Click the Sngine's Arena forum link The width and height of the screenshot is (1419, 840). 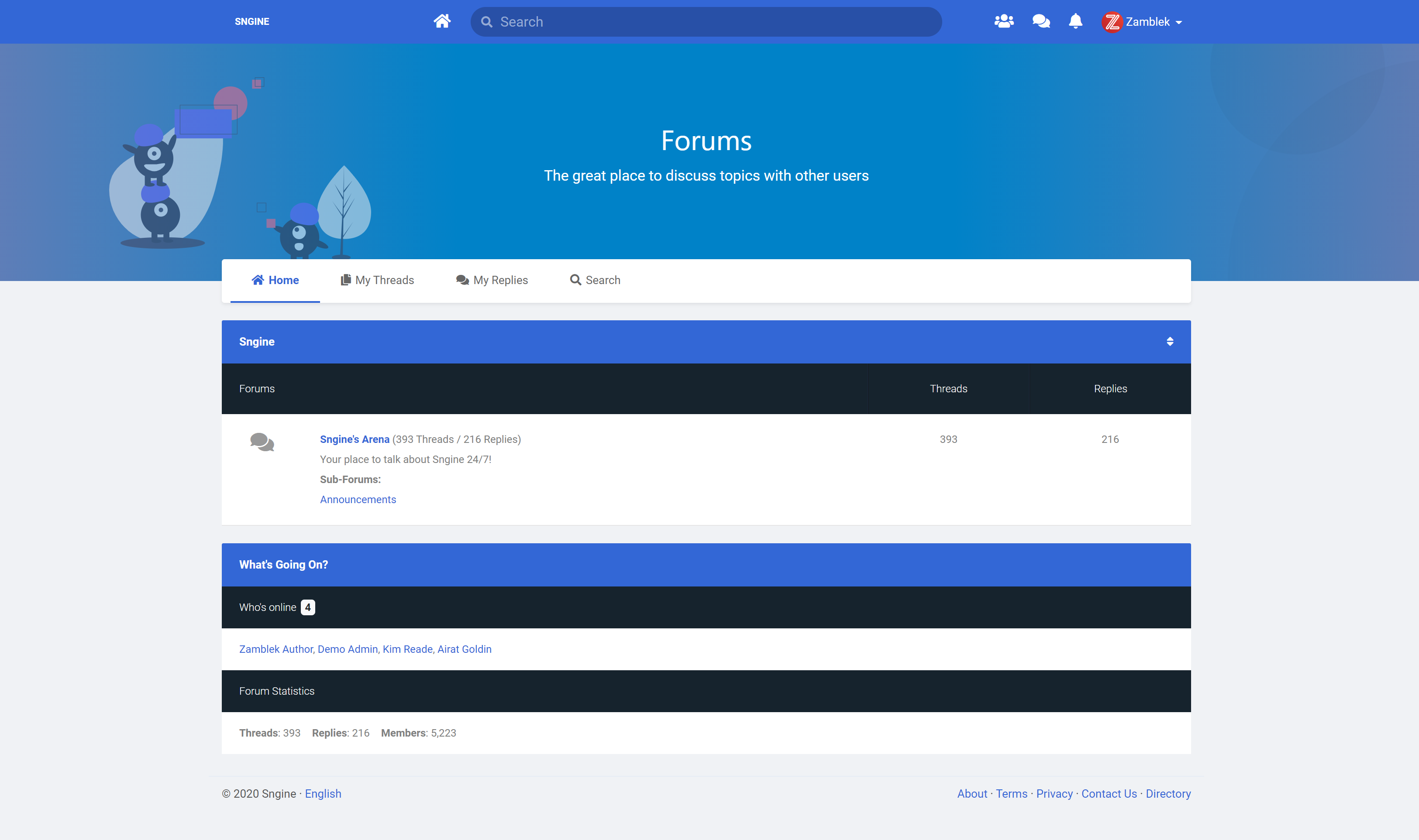(x=354, y=439)
